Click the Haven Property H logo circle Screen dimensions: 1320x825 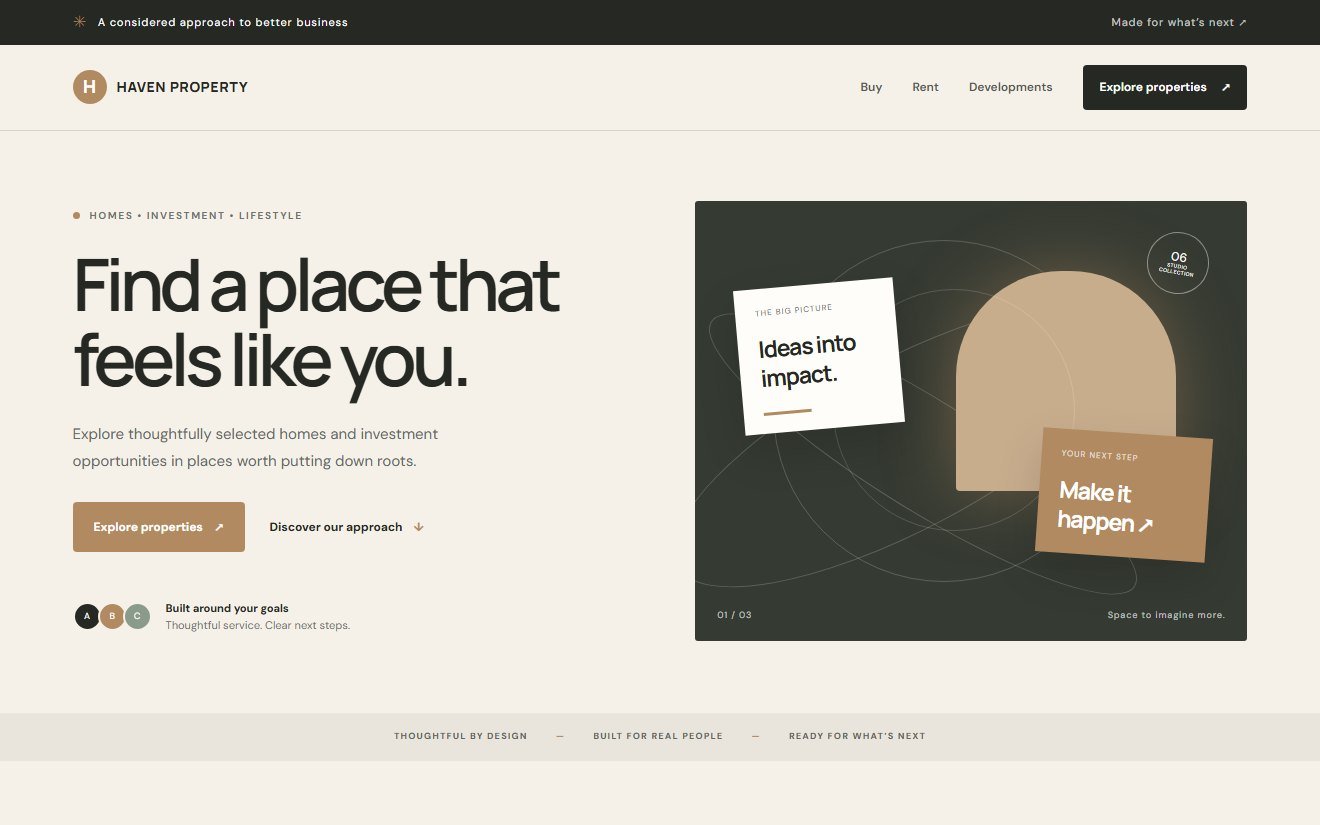click(90, 87)
